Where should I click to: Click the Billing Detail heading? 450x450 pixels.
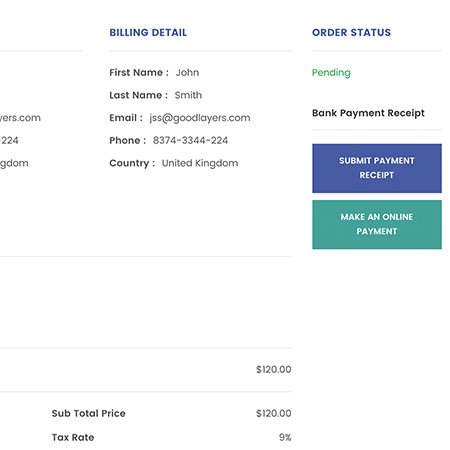click(148, 32)
